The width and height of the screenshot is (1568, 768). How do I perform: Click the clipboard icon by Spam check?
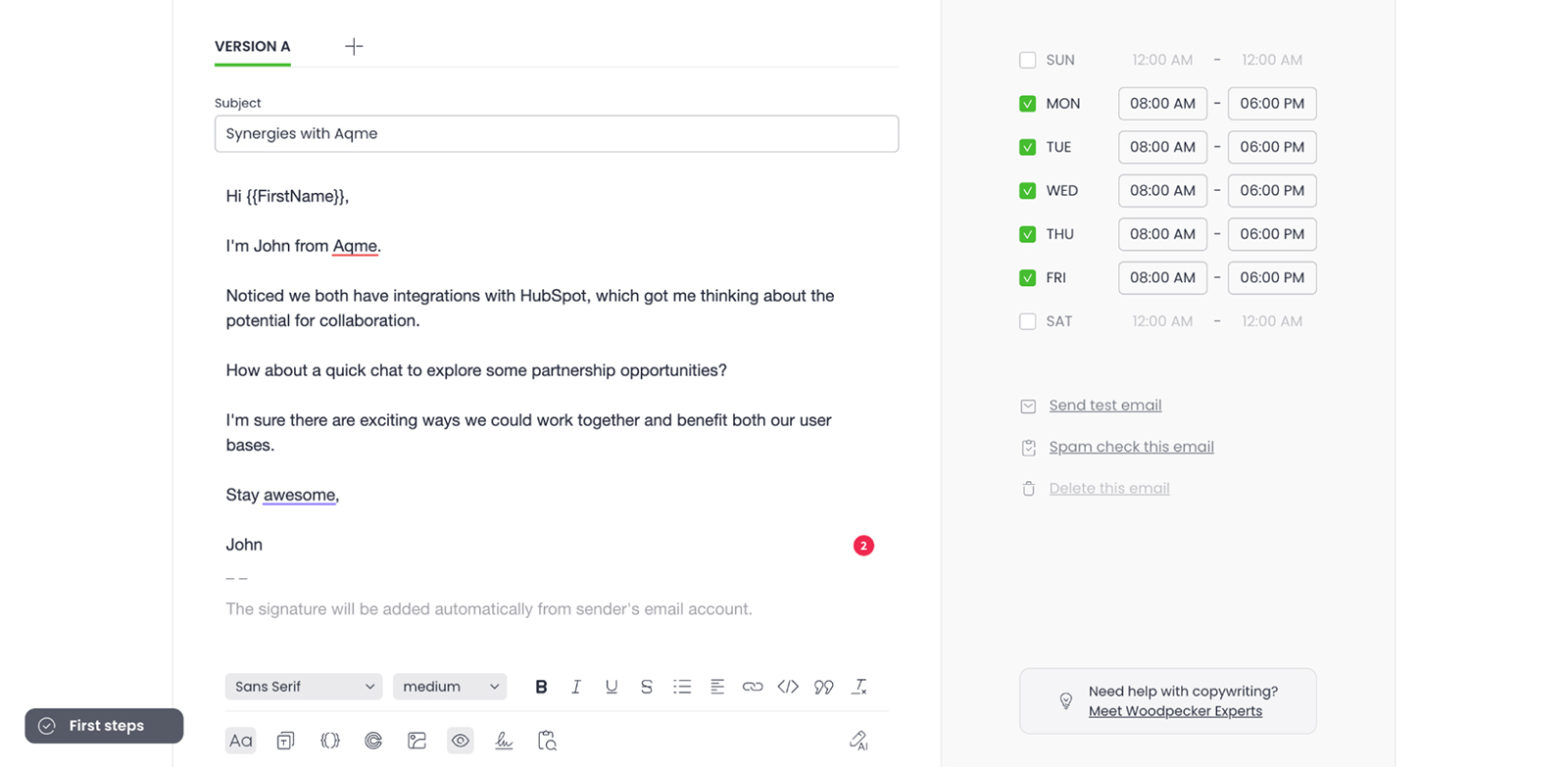pos(1028,448)
